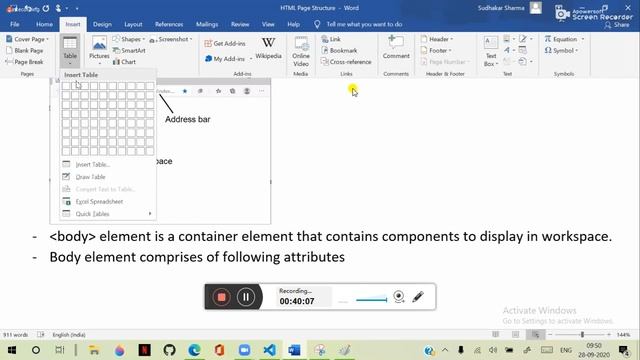
Task: Click English (India) language indicator
Action: [69, 335]
